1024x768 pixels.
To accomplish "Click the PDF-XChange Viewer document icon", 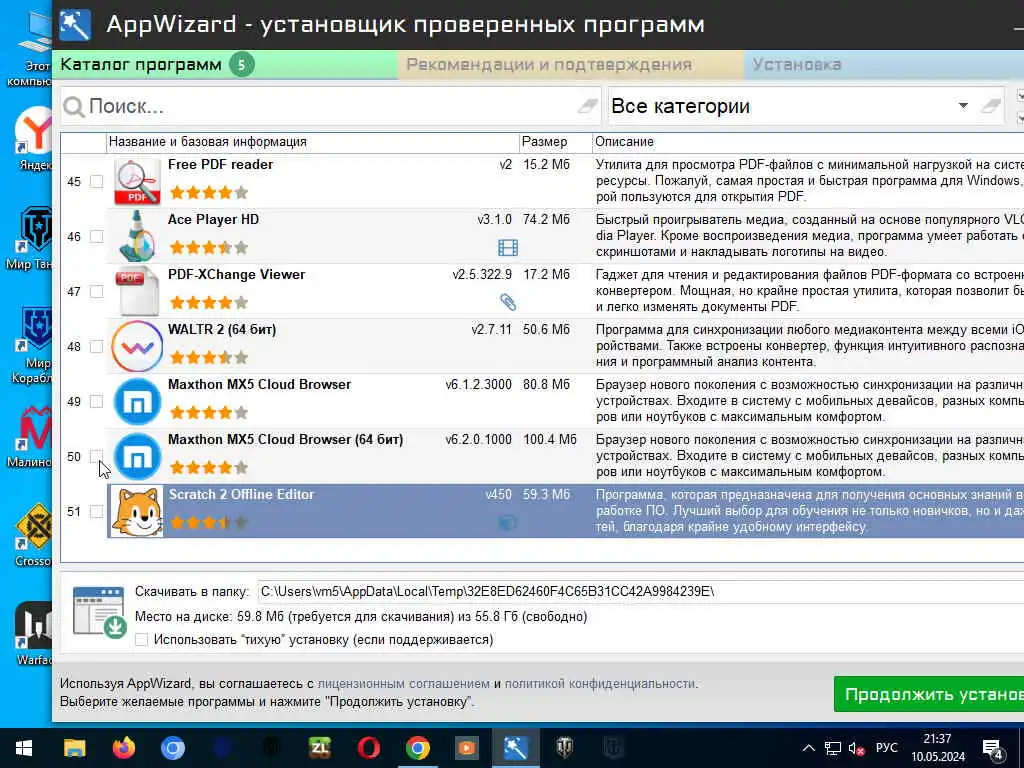I will tap(137, 291).
